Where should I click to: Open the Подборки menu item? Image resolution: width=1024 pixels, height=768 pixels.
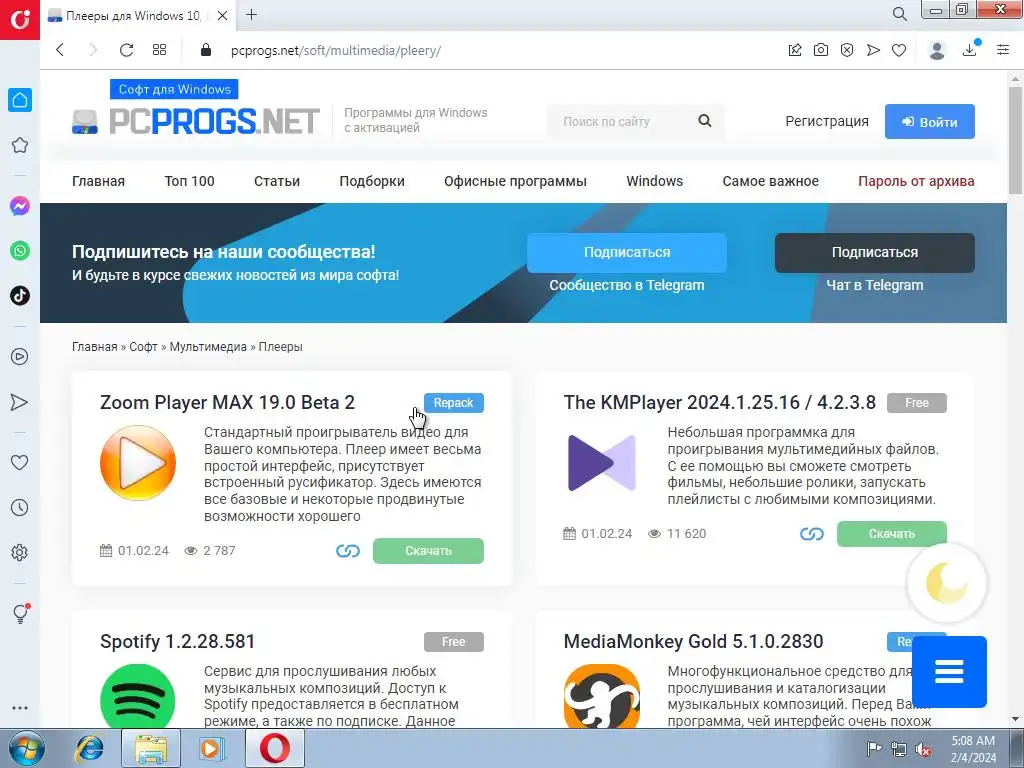point(372,182)
